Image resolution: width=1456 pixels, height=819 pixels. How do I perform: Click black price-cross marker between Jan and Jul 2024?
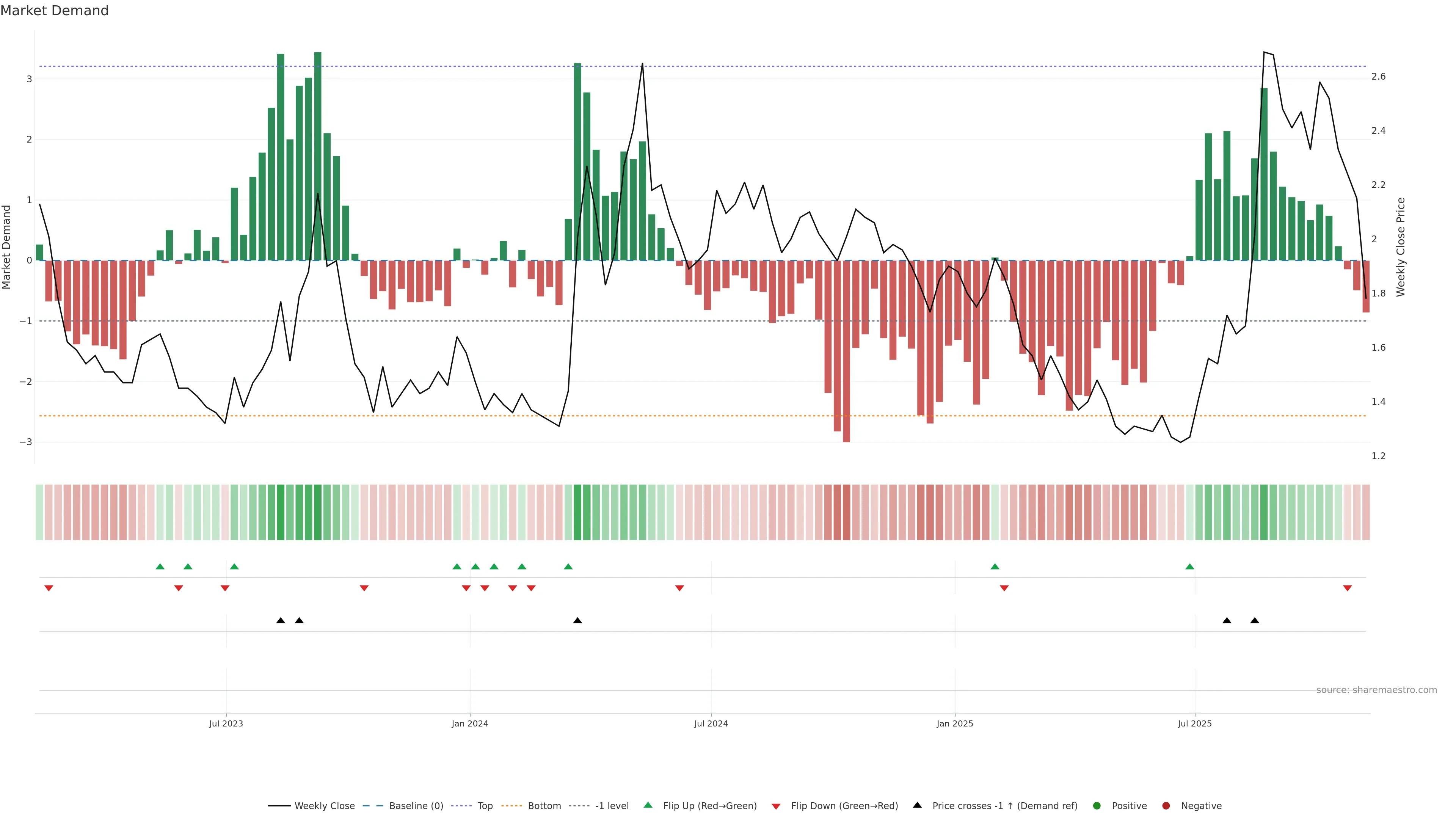coord(577,621)
